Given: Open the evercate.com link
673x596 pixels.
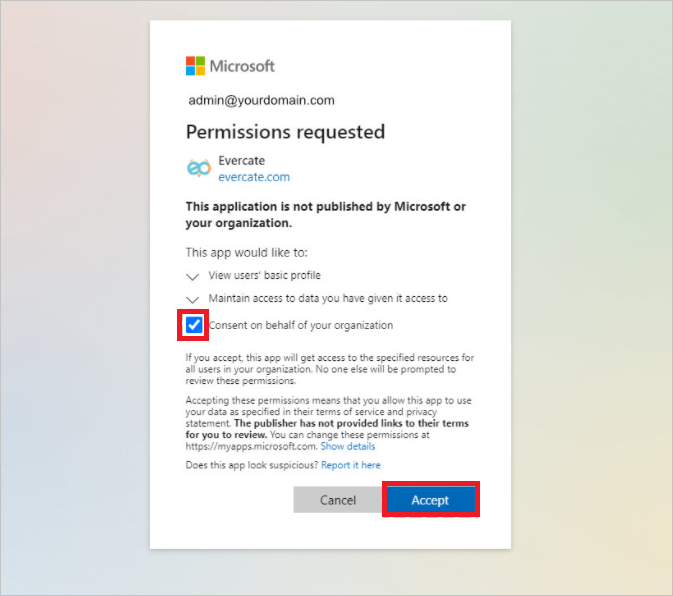Looking at the screenshot, I should coord(254,177).
